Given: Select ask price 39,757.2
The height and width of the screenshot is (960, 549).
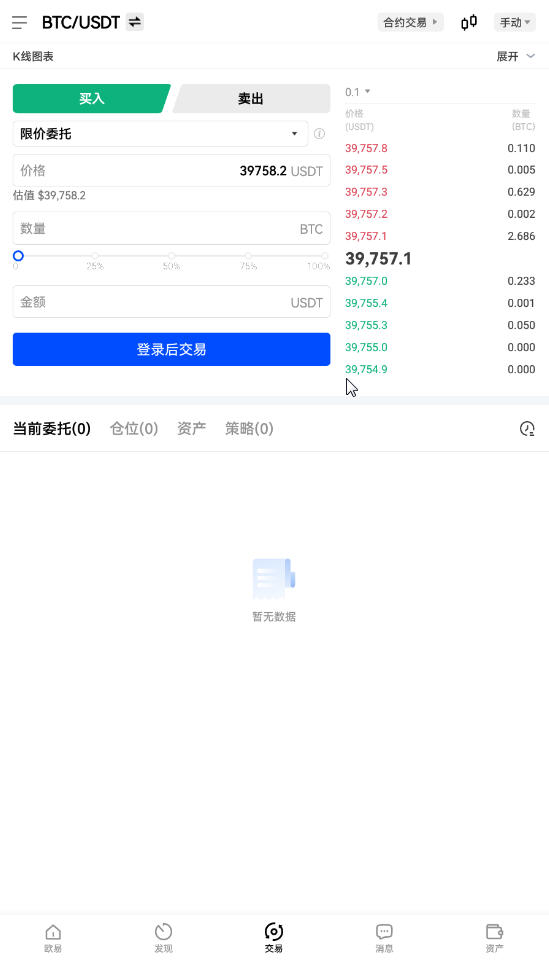Looking at the screenshot, I should click(366, 214).
